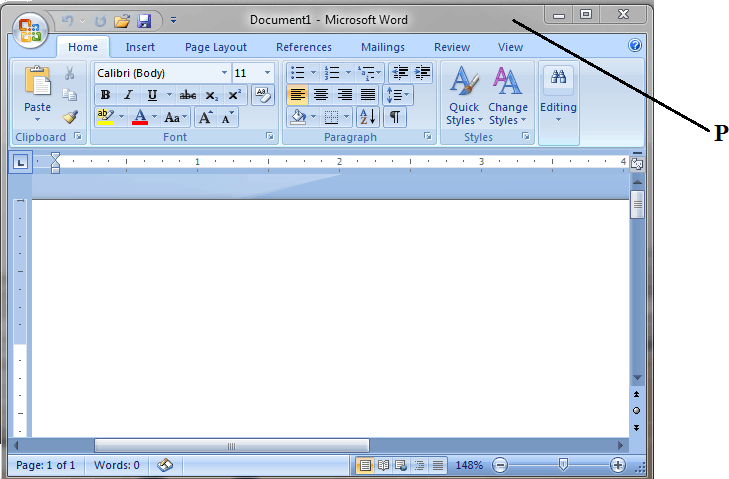Switch to the References tab
729x479 pixels.
click(x=304, y=47)
